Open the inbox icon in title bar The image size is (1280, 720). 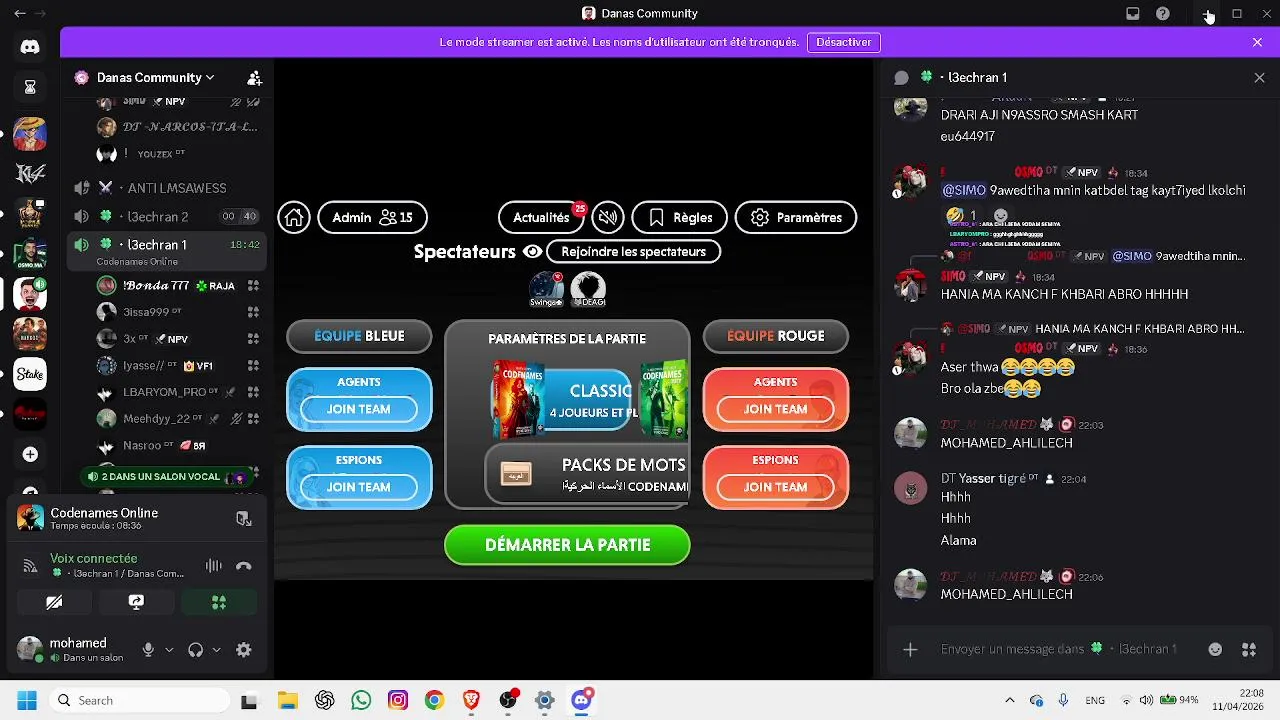pos(1133,14)
